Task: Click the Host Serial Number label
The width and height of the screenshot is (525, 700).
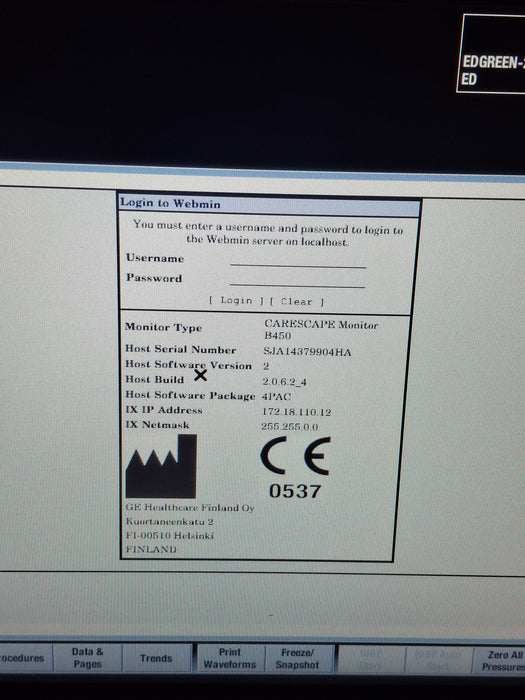Action: coord(180,349)
